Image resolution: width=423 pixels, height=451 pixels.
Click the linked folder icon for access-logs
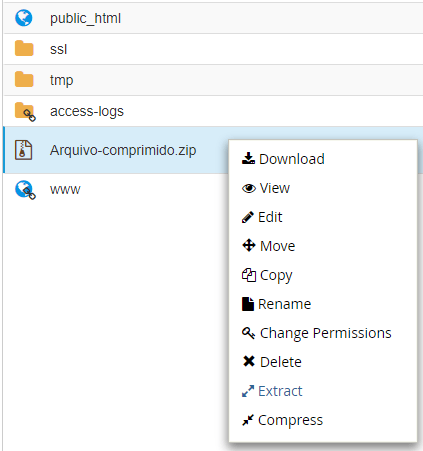pos(25,112)
